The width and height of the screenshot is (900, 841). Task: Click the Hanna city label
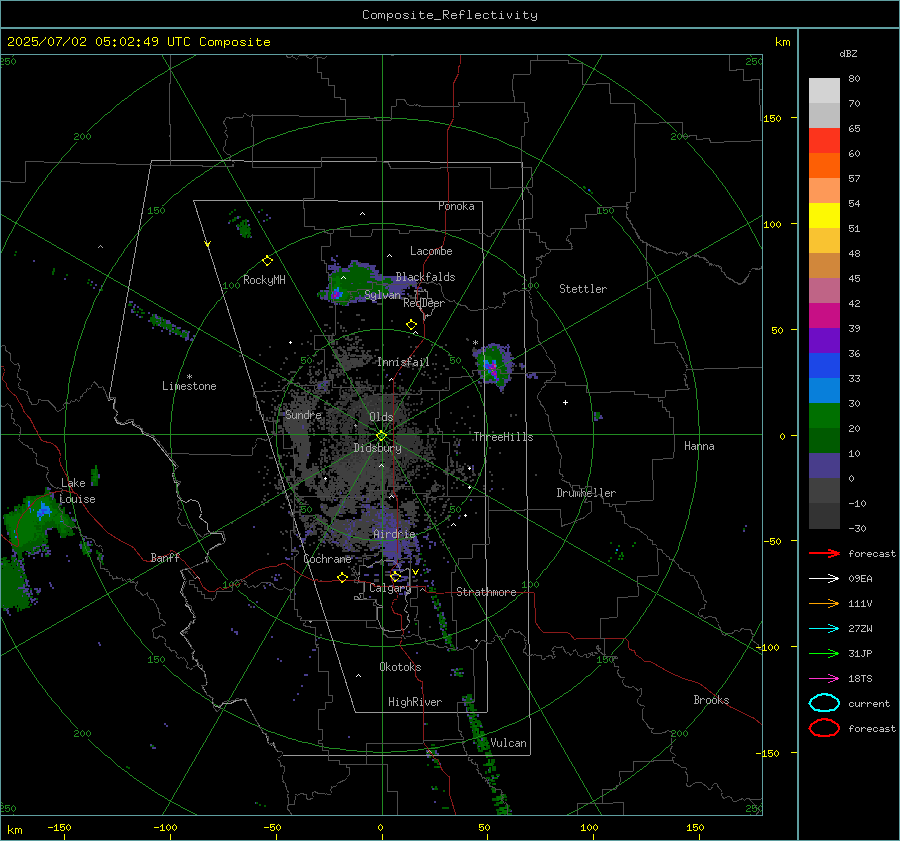coord(699,446)
